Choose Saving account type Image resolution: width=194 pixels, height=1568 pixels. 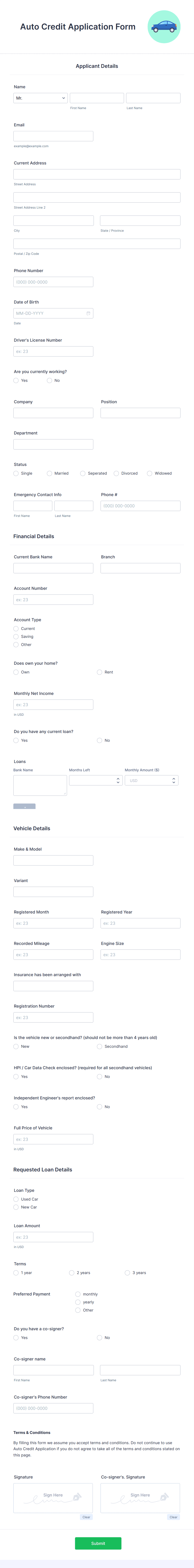tap(16, 637)
